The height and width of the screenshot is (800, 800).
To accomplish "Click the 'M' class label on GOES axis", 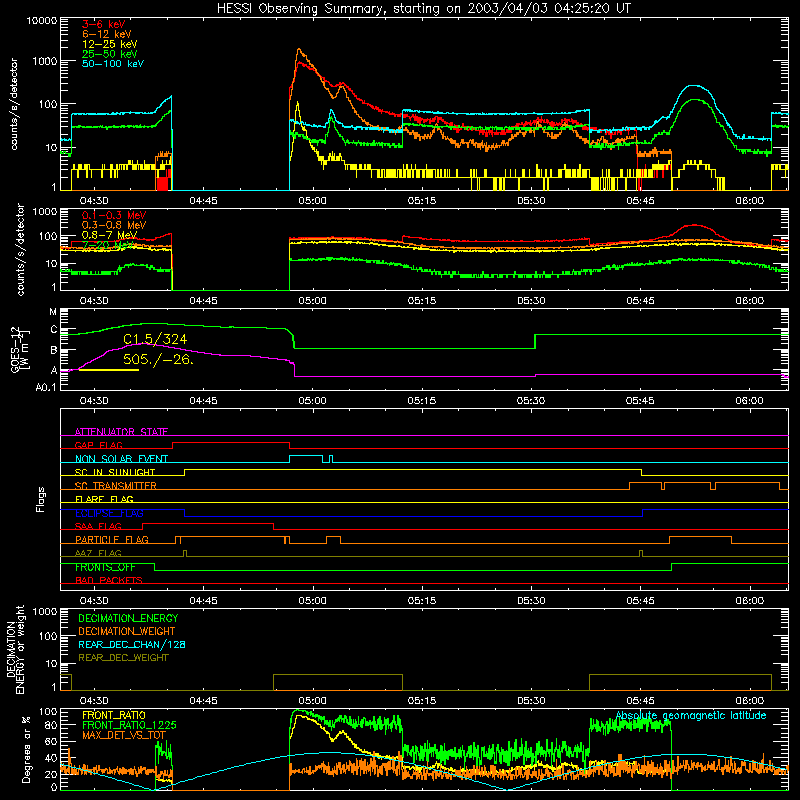I will click(x=53, y=312).
